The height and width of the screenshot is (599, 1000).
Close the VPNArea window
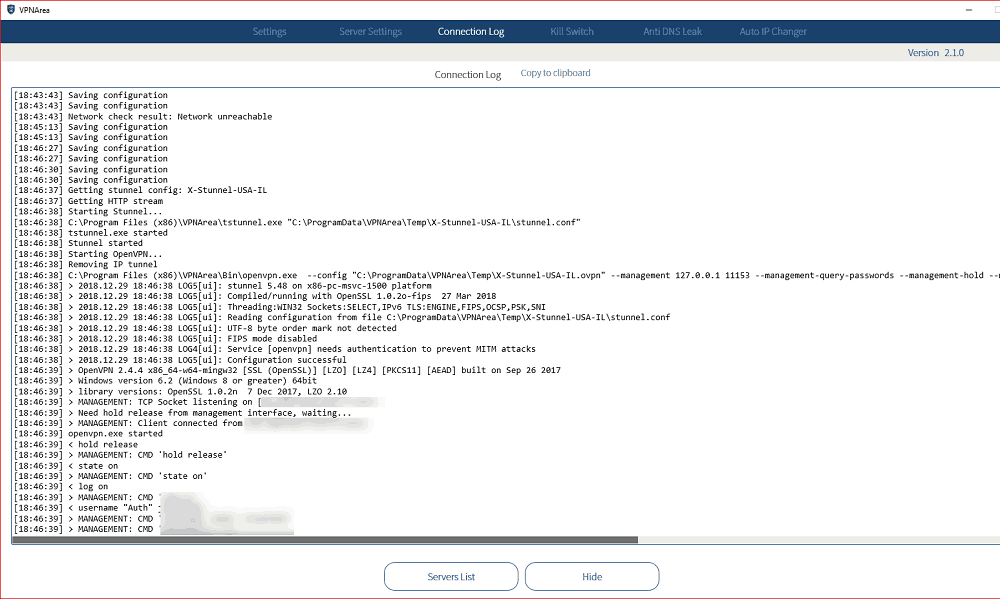(x=981, y=9)
